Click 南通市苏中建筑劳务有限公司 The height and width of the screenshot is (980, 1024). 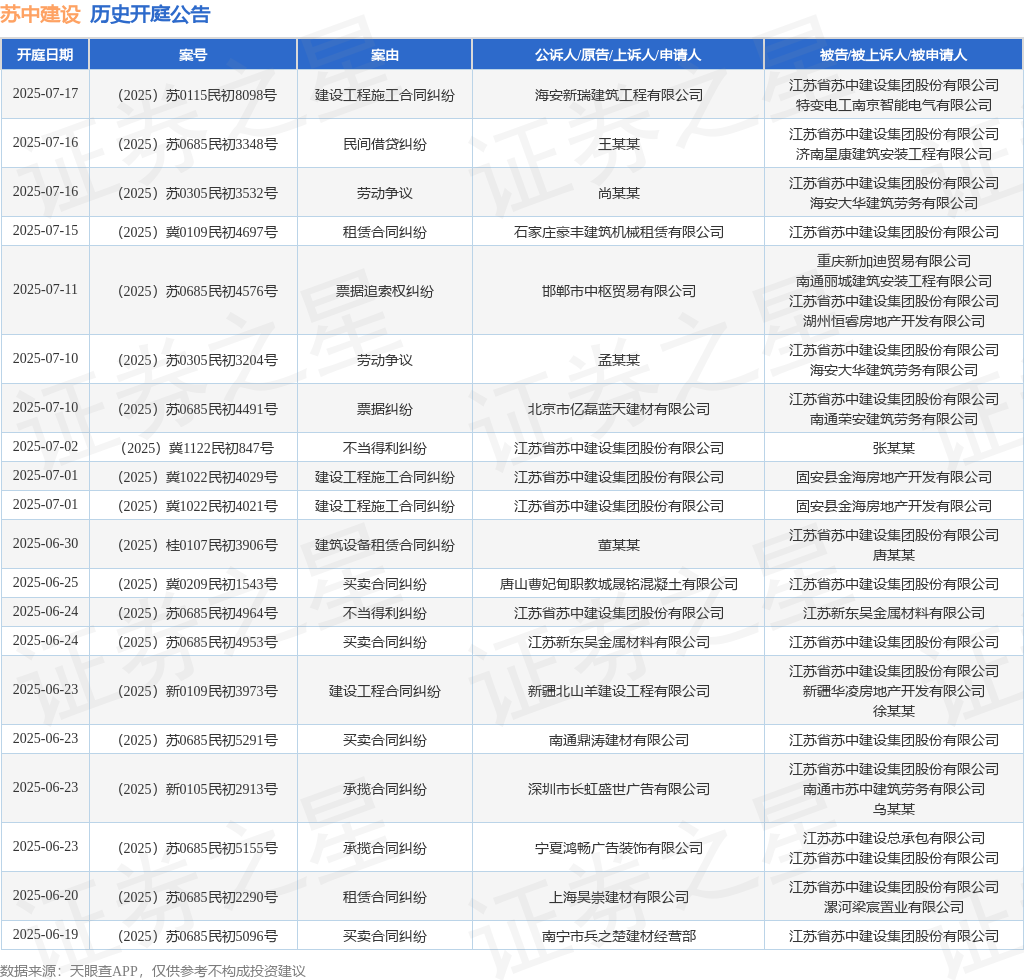click(x=893, y=789)
